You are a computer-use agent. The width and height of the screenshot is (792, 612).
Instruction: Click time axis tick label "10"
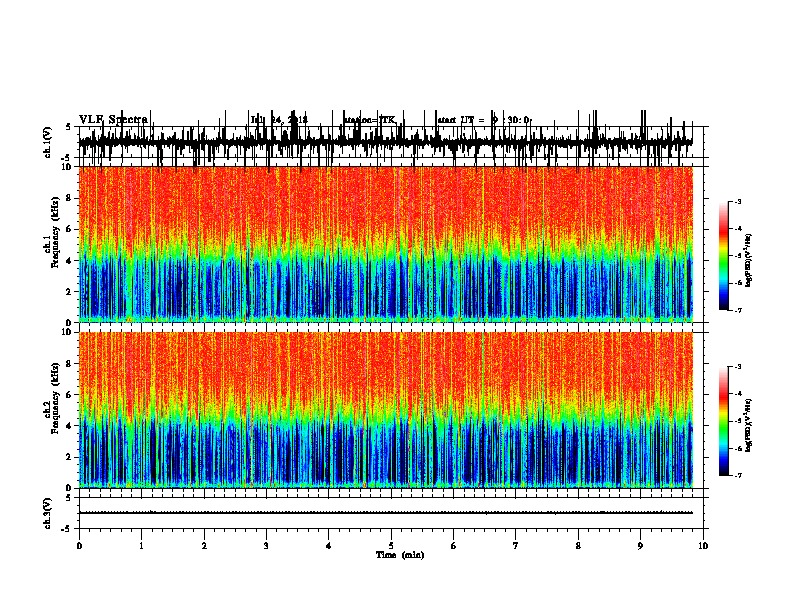tap(703, 546)
